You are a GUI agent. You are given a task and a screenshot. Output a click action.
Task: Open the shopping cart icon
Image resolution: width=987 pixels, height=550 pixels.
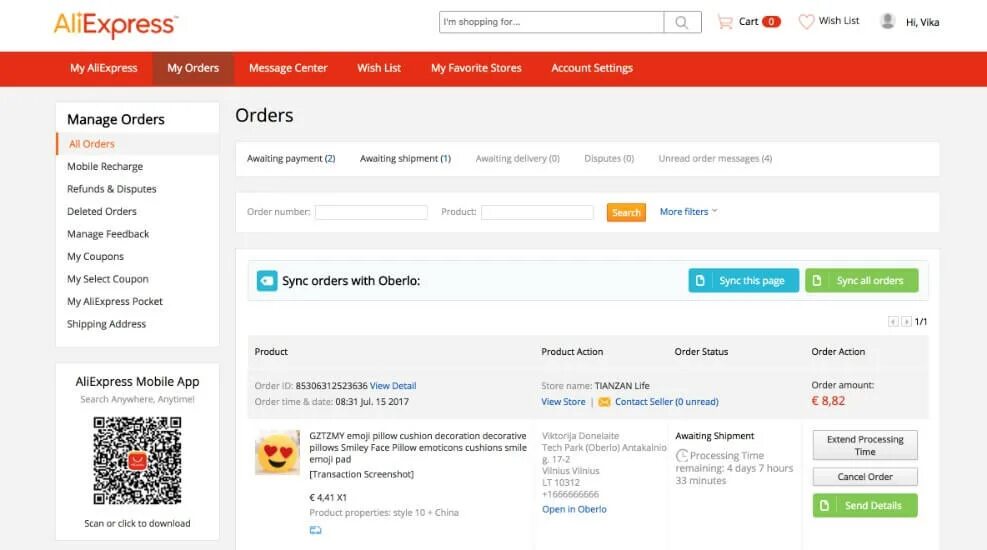click(725, 22)
